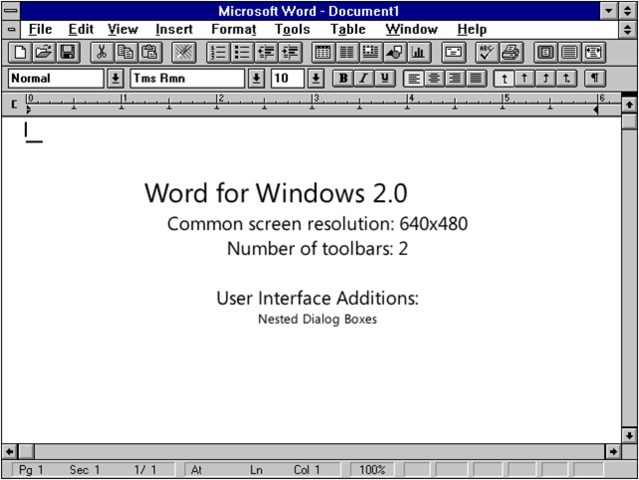Set text columns with the Columns icon

[347, 53]
